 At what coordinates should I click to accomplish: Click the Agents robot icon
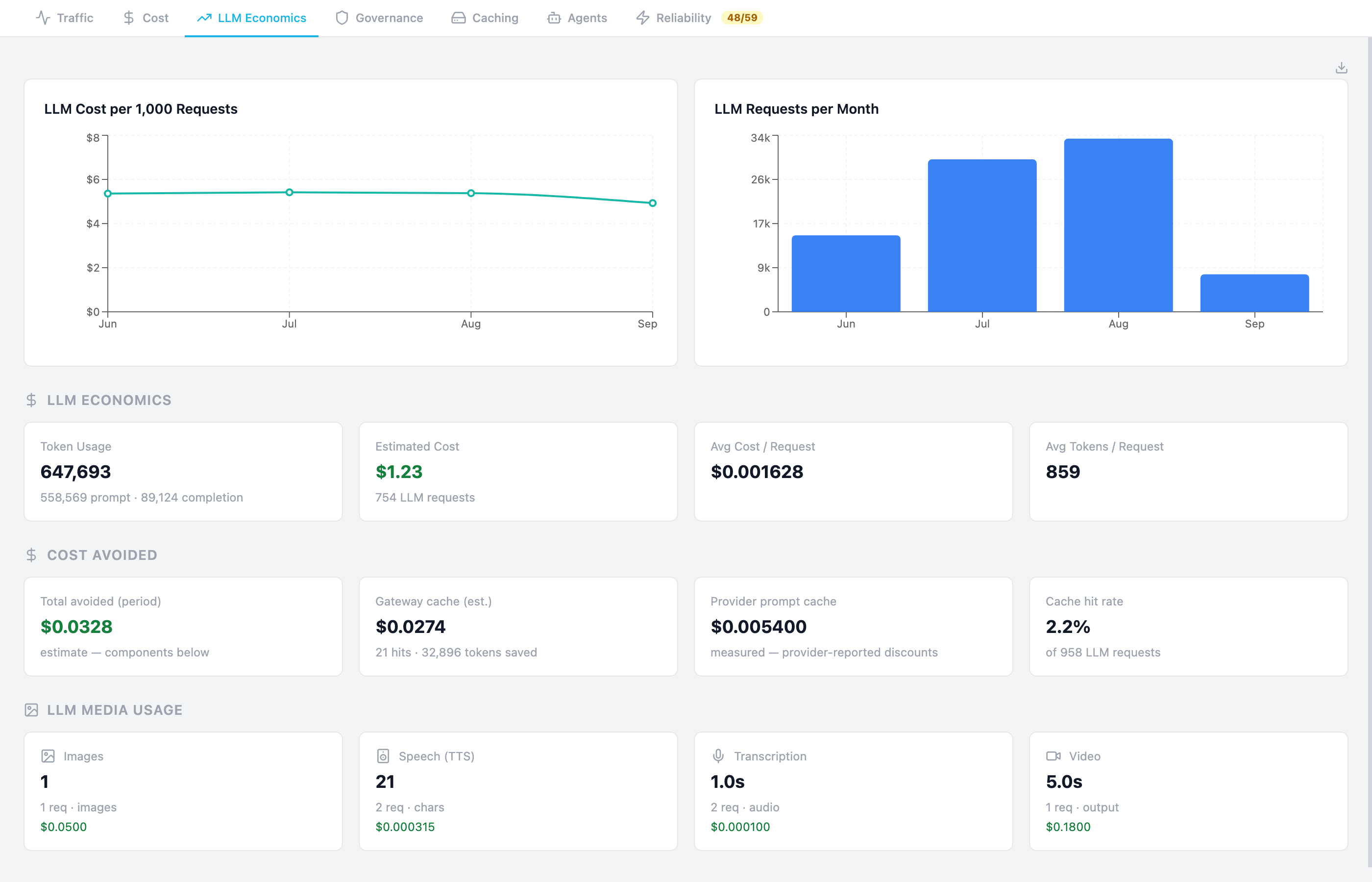tap(554, 18)
